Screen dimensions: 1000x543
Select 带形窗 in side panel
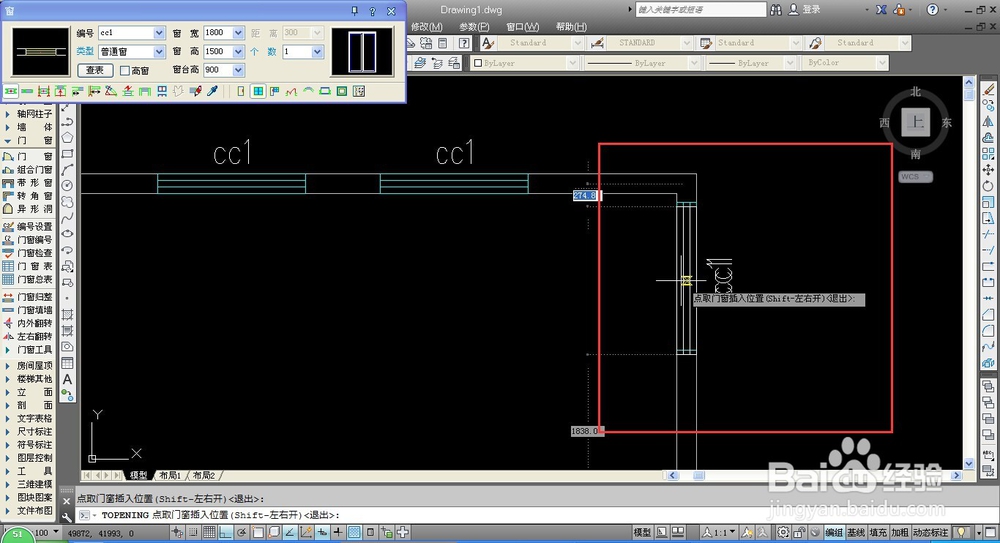pos(28,182)
